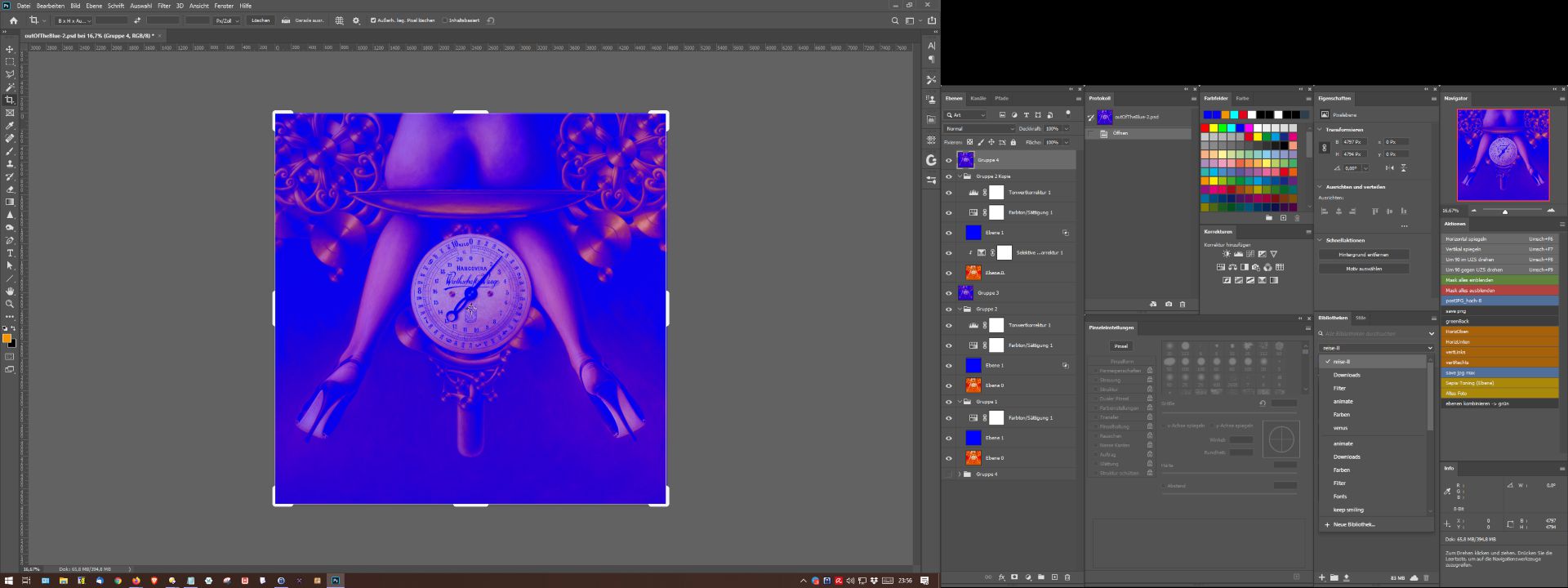Collapse the Gruppe 2 Kopie group
Screen dimensions: 1568x588
(x=960, y=176)
